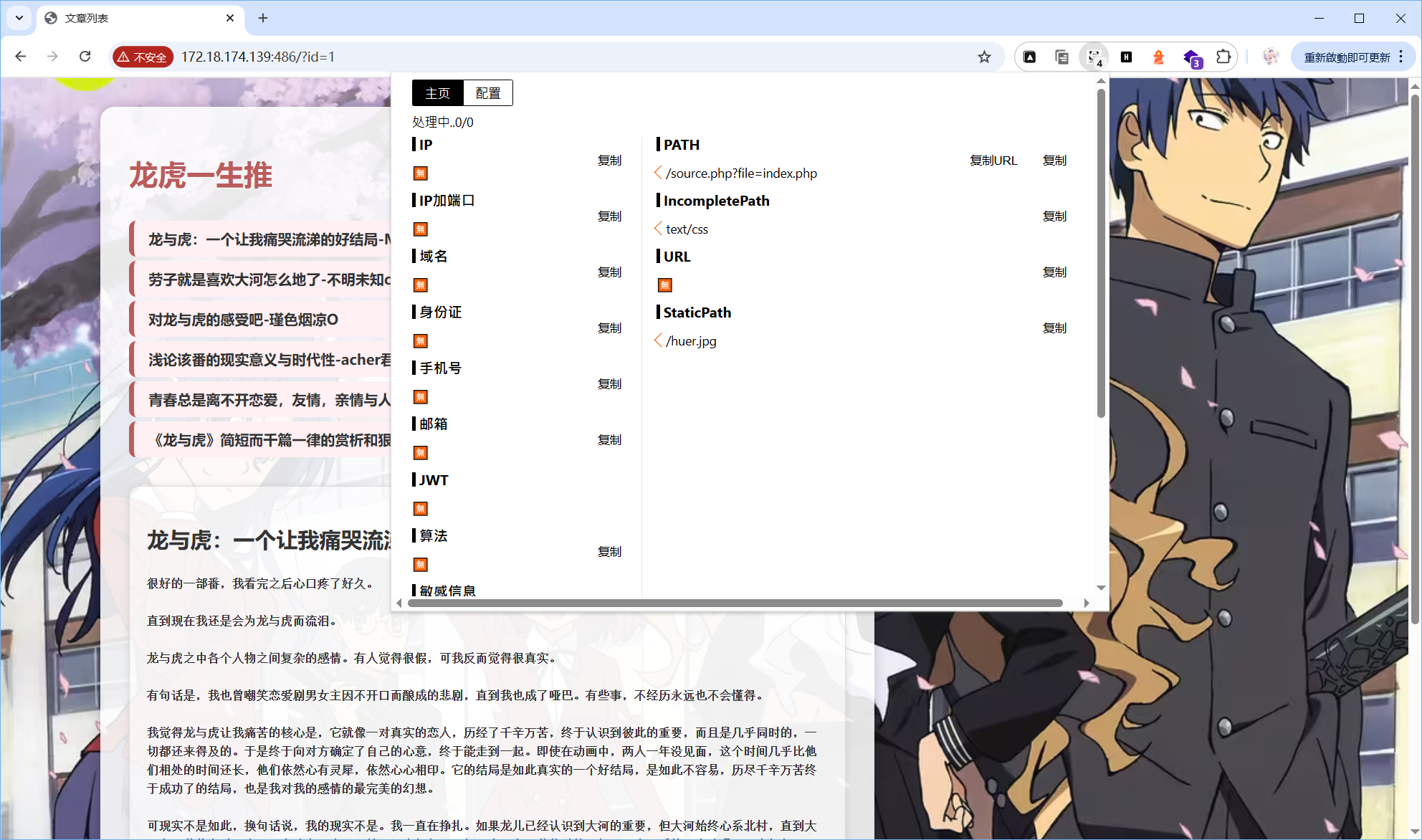The height and width of the screenshot is (840, 1422).
Task: Click the 无 icon under IP加端口
Action: [421, 229]
